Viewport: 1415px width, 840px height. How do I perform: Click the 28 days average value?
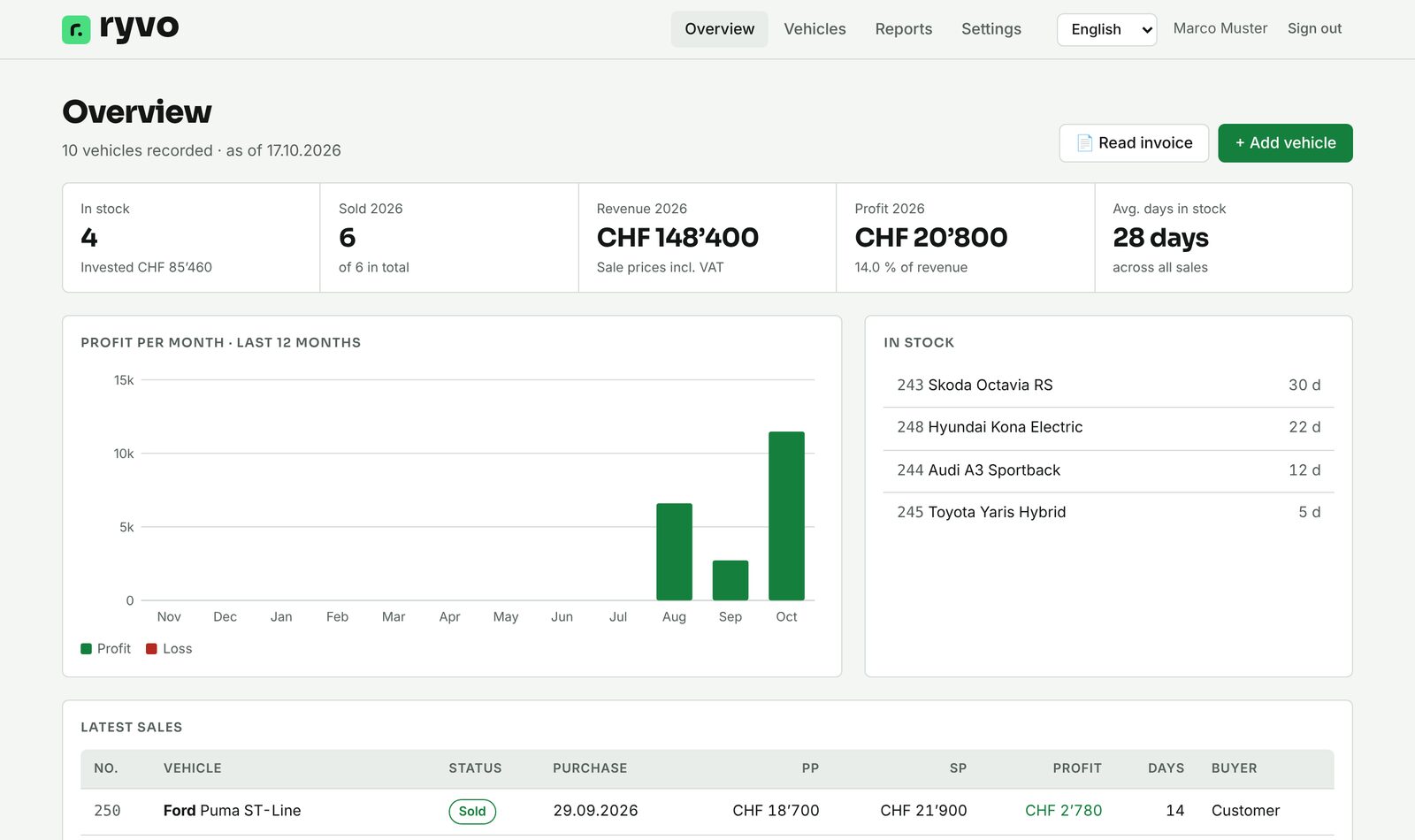[1160, 238]
